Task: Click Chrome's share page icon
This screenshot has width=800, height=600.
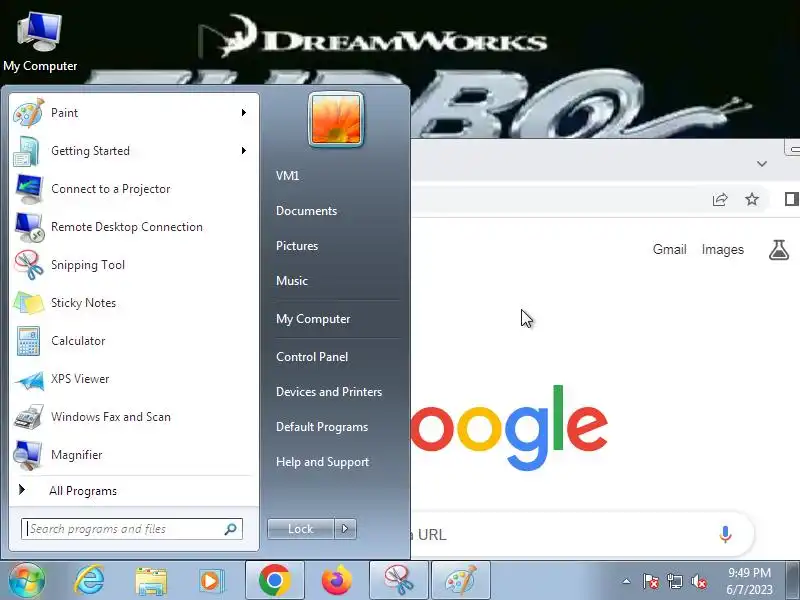Action: 720,199
